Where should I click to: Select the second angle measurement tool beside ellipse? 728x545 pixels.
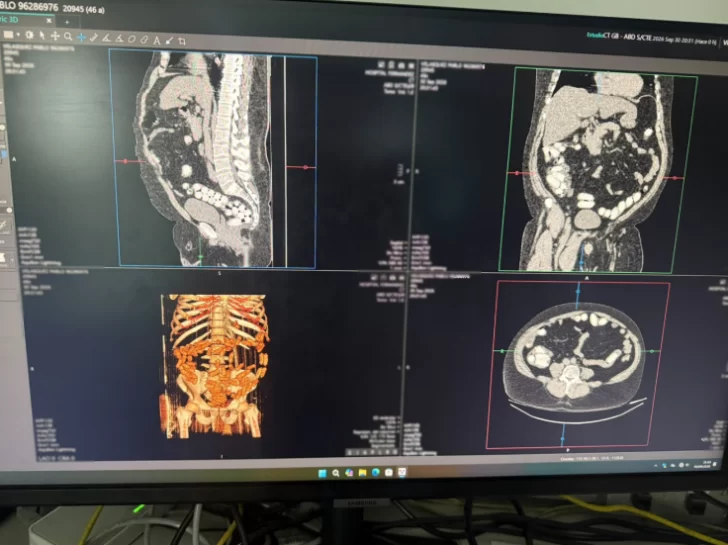pos(119,39)
